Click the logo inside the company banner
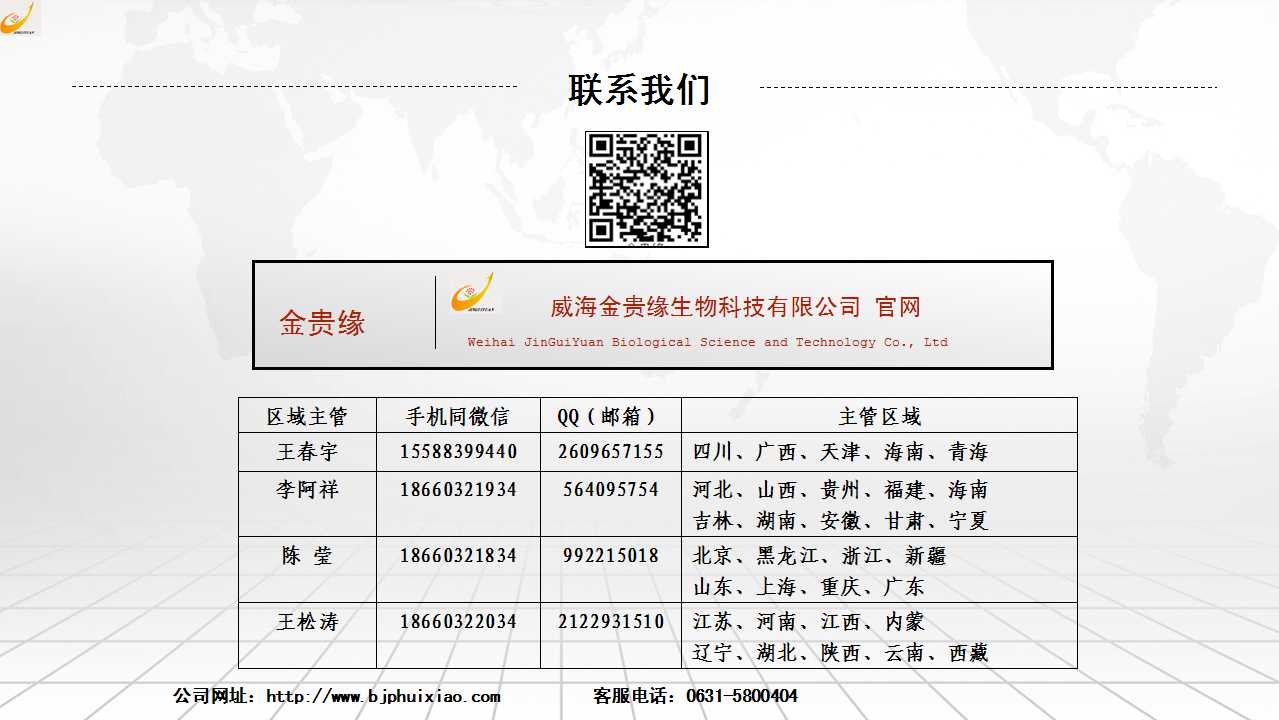The width and height of the screenshot is (1279, 720). [472, 293]
